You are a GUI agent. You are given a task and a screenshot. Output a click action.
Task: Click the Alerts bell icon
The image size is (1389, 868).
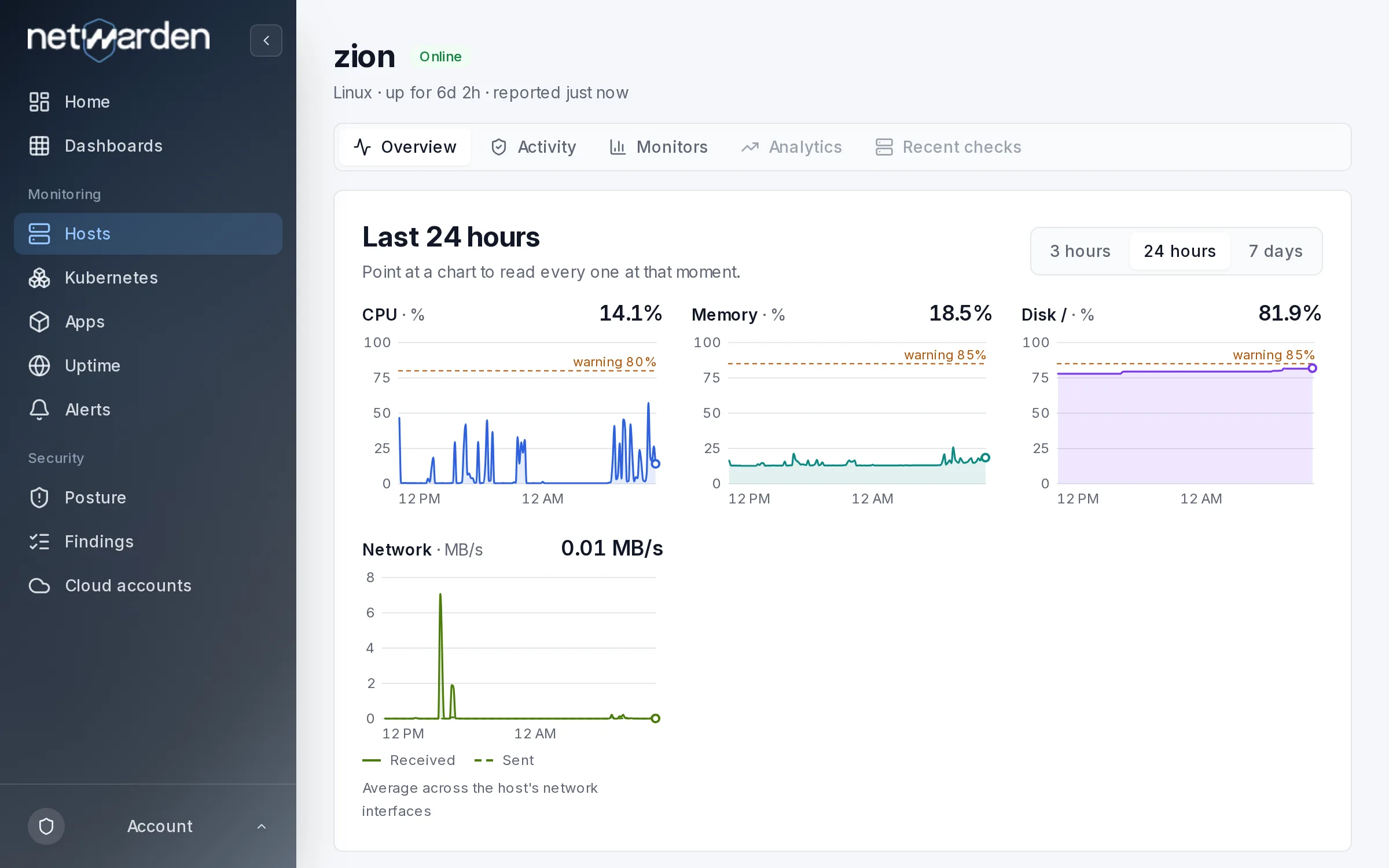pyautogui.click(x=39, y=410)
